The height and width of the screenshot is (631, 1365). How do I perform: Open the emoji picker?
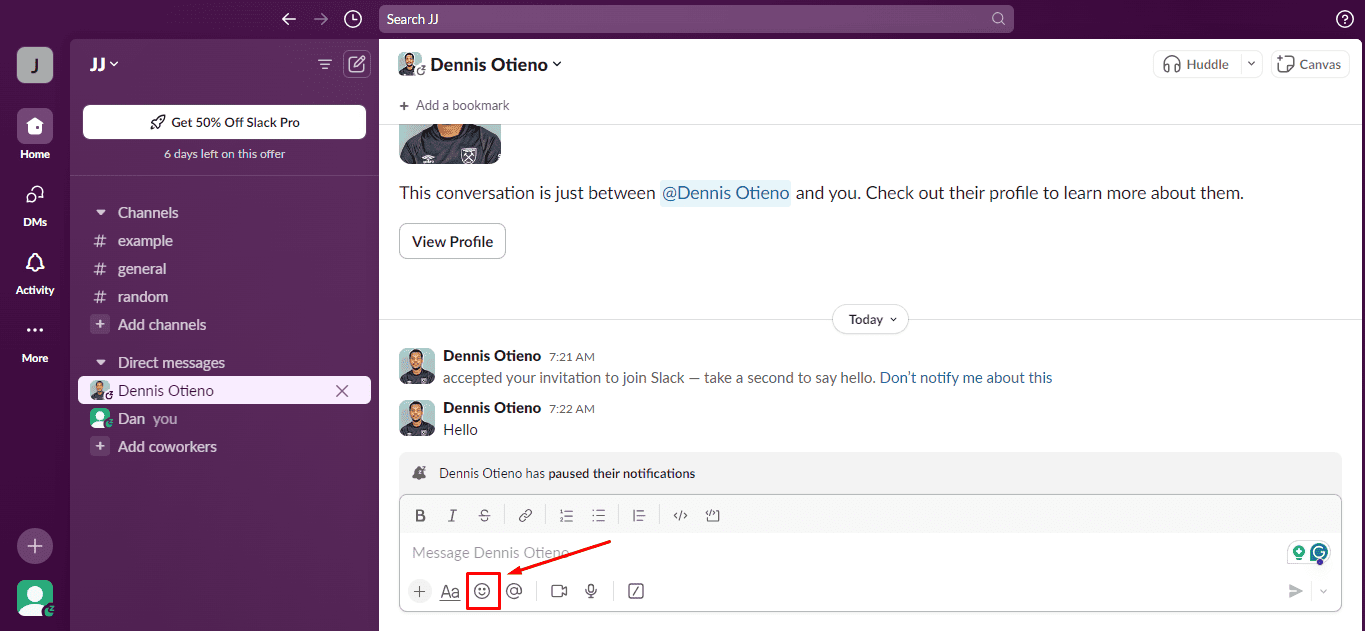click(x=482, y=591)
